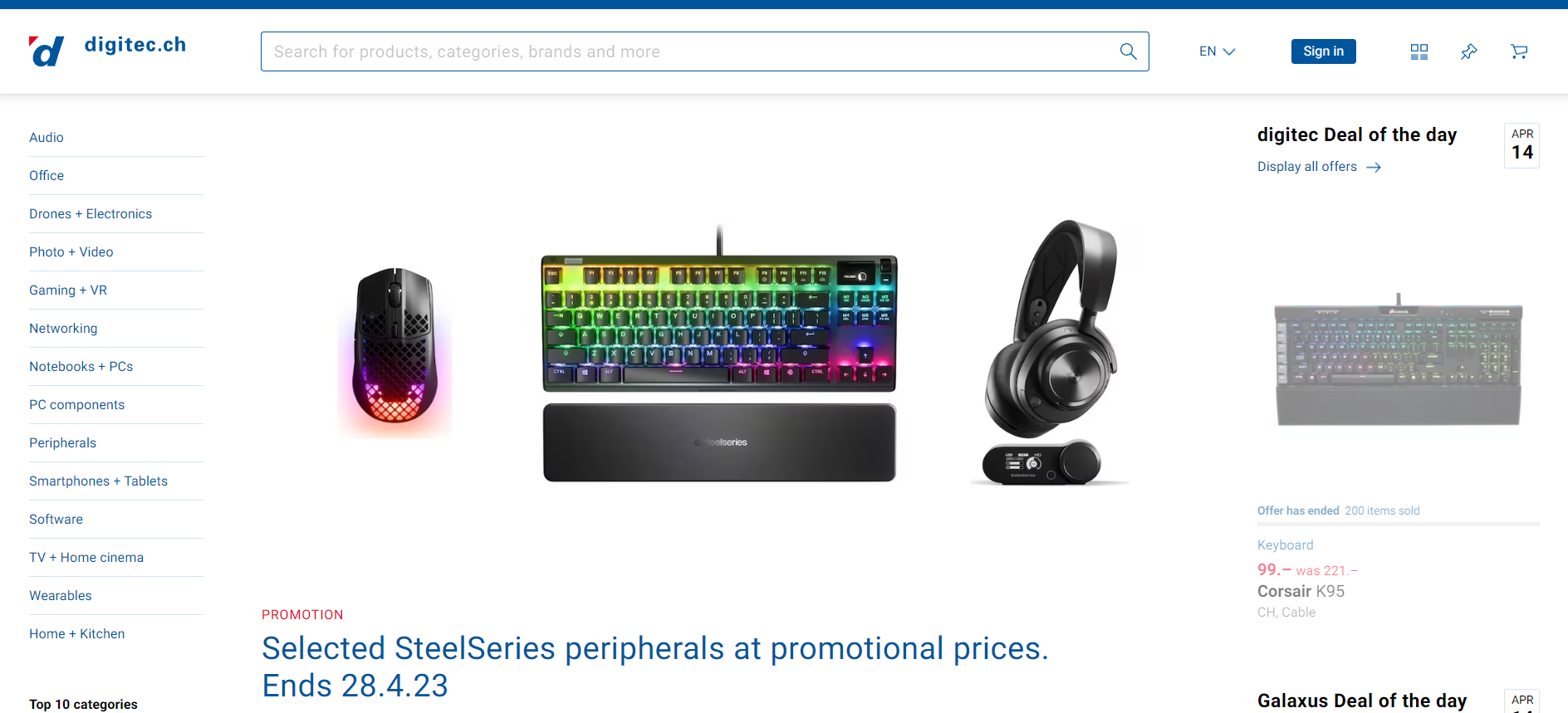Open the SteelSeries promotion headline
This screenshot has width=1568, height=713.
(655, 667)
